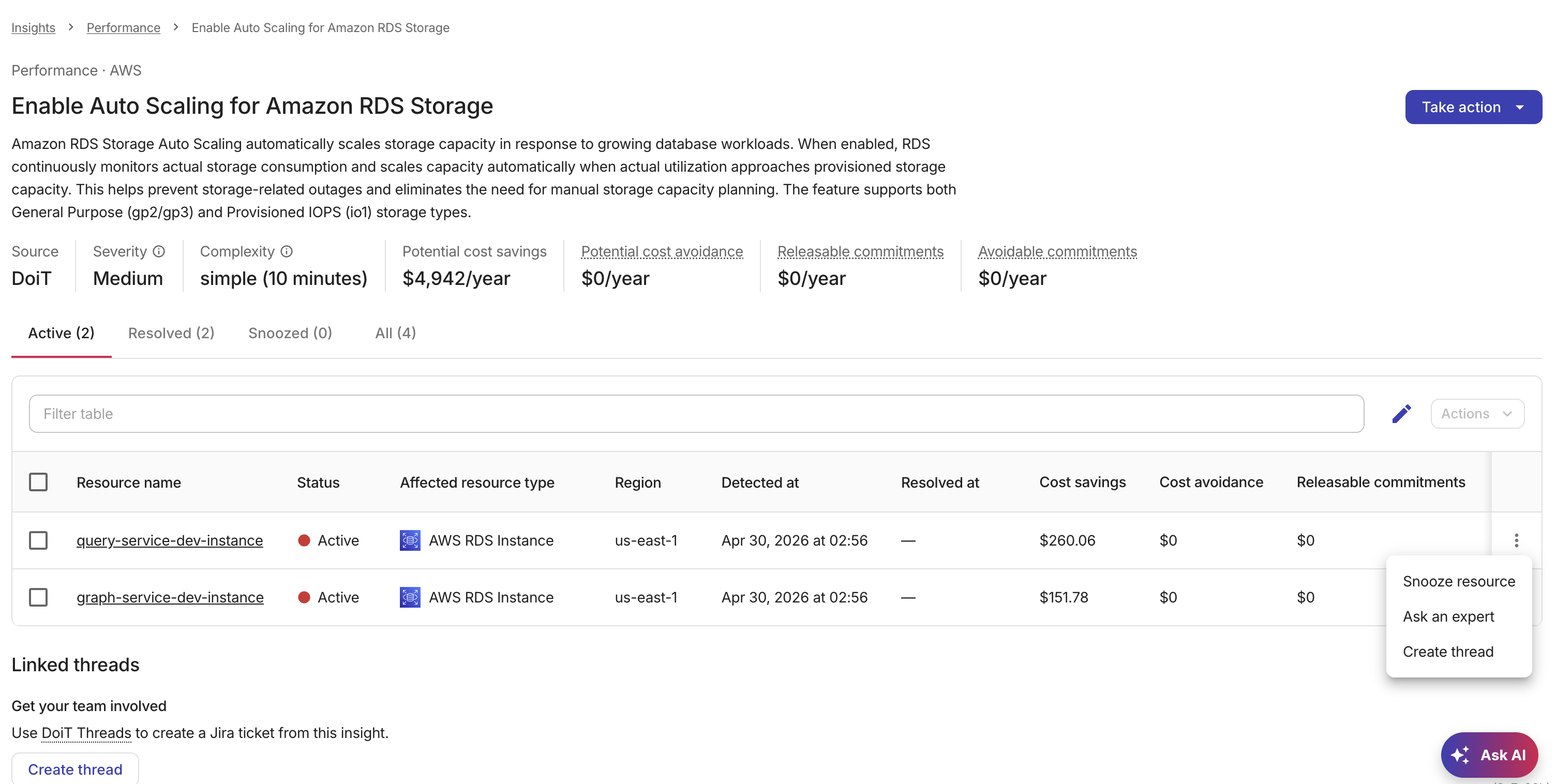Click the DoiT source value
The image size is (1556, 784).
32,278
